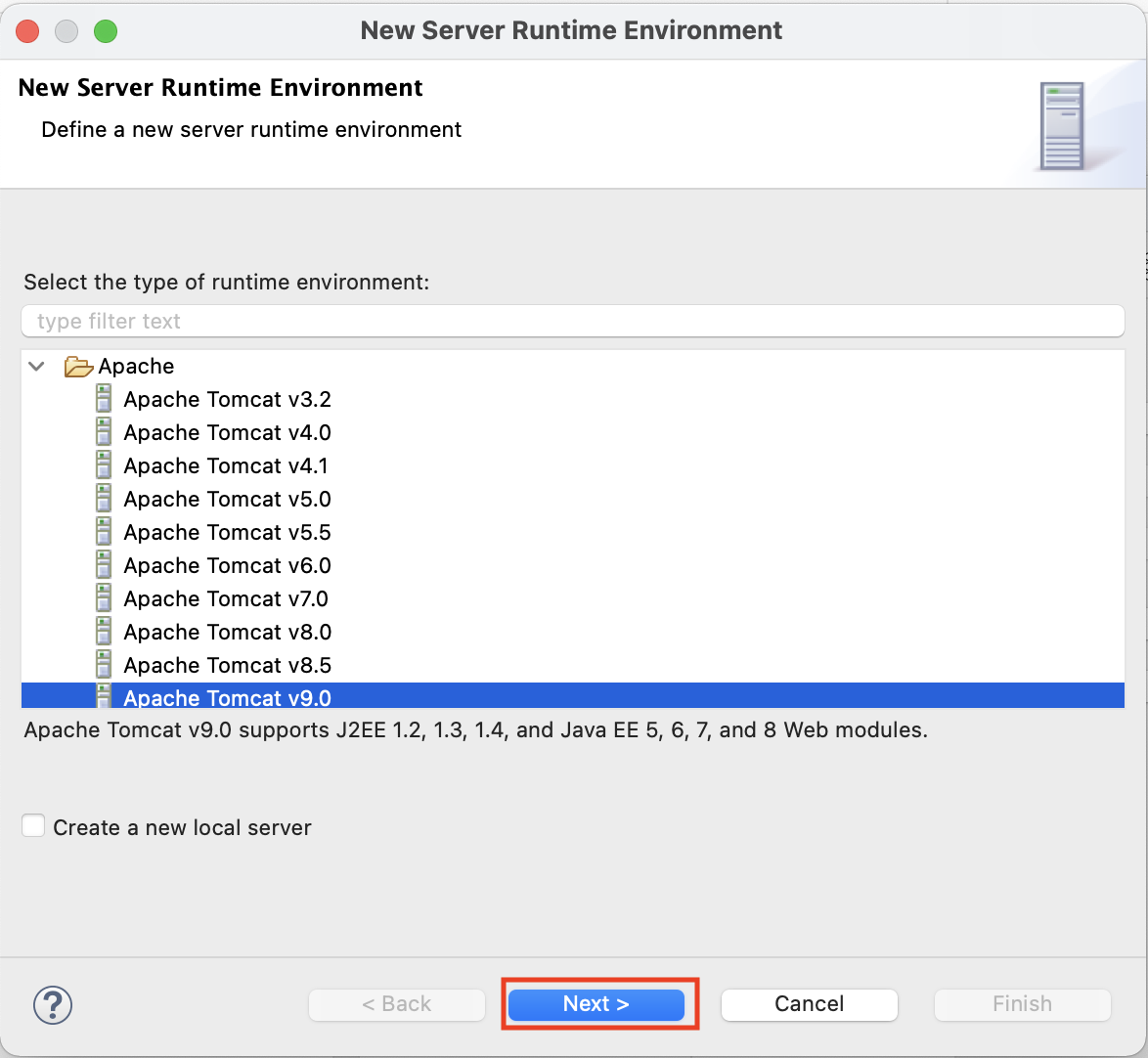1148x1058 pixels.
Task: Click the disabled Finish button
Action: click(1022, 1004)
